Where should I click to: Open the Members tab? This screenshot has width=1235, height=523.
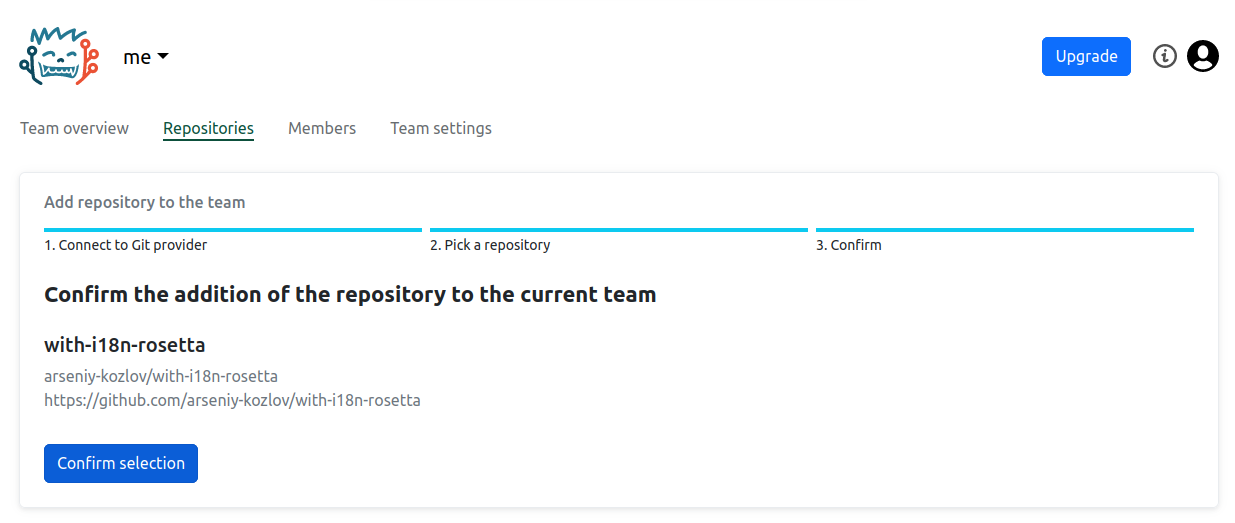click(x=322, y=128)
